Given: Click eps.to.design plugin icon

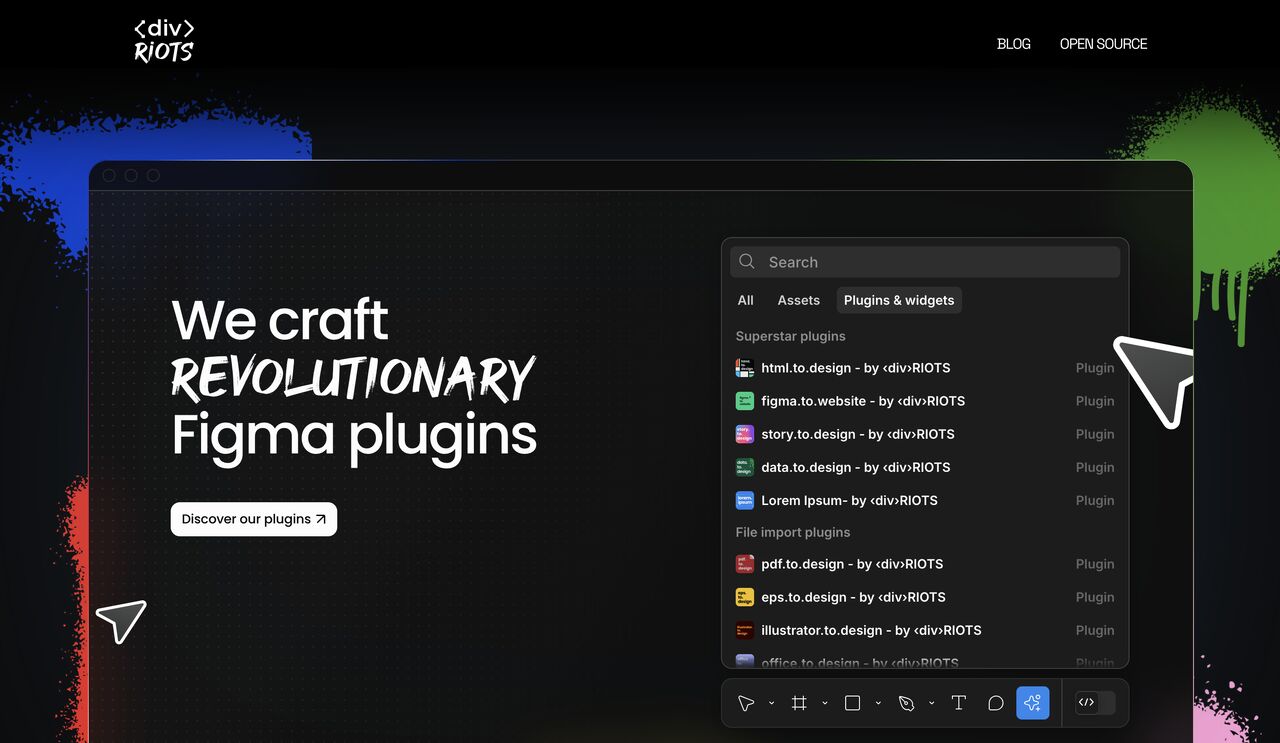Looking at the screenshot, I should [745, 597].
